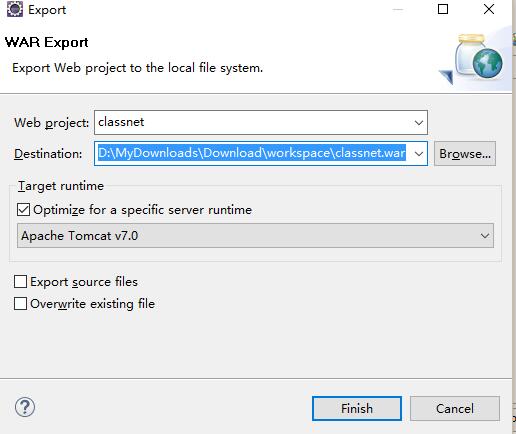Click the Browse... button

[x=465, y=154]
